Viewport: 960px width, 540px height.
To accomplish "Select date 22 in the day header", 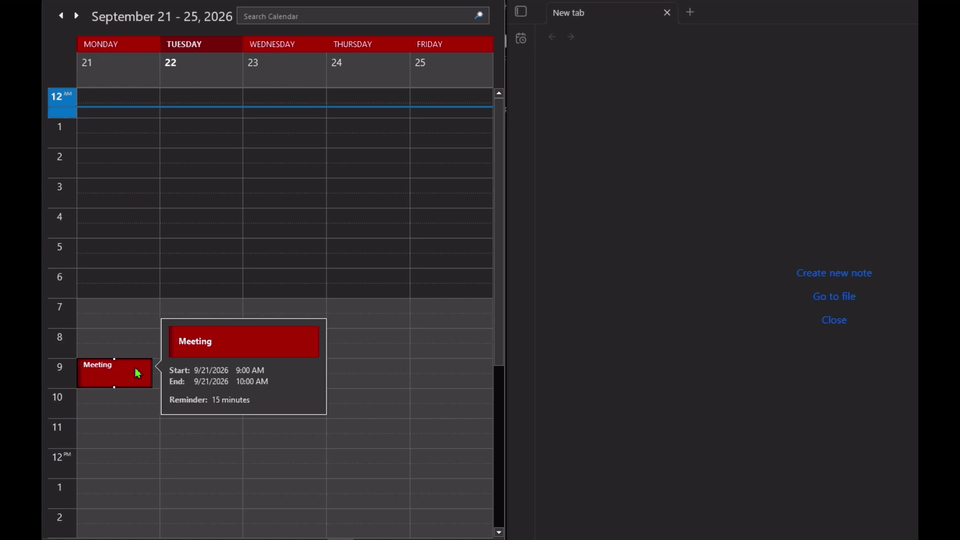I will click(x=170, y=62).
